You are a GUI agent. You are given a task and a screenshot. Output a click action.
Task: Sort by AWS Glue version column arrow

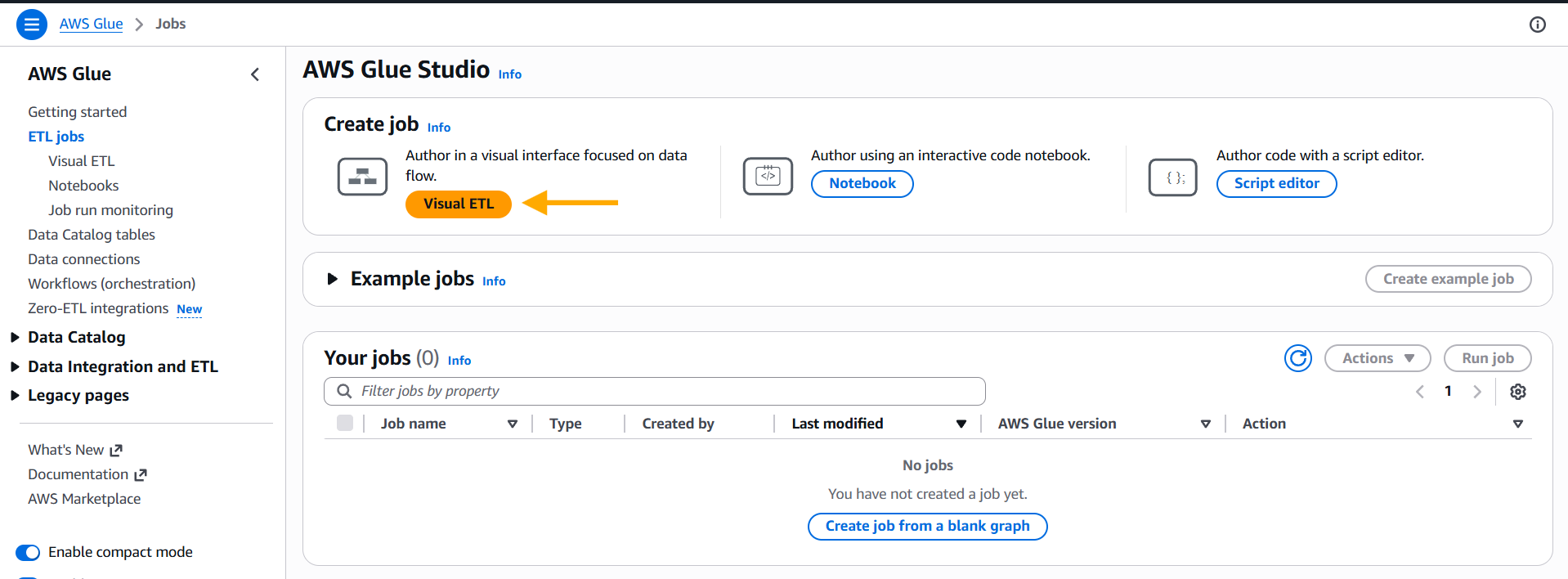click(x=1206, y=424)
